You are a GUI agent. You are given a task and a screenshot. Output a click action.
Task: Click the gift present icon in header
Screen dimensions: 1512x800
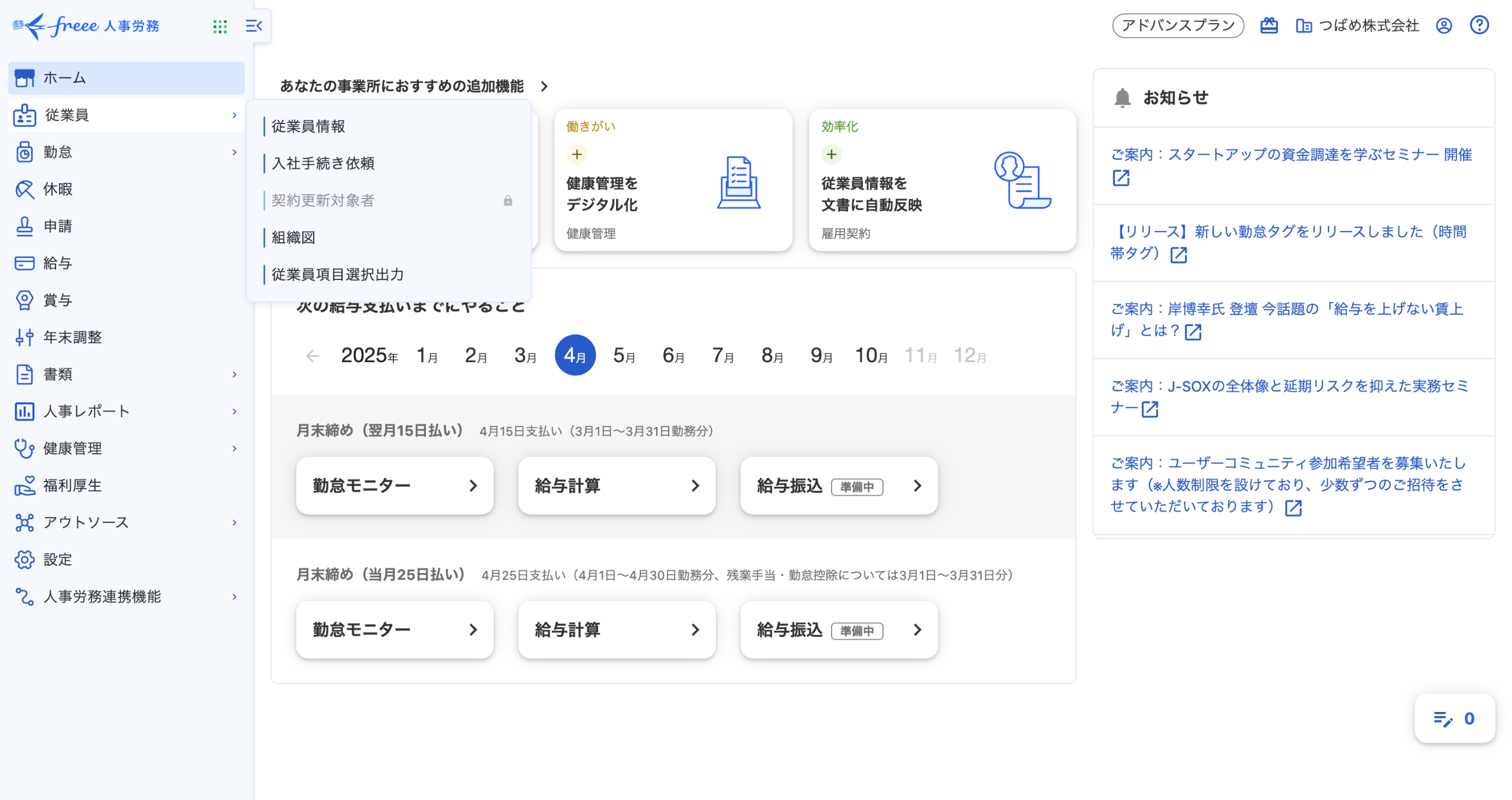1269,25
